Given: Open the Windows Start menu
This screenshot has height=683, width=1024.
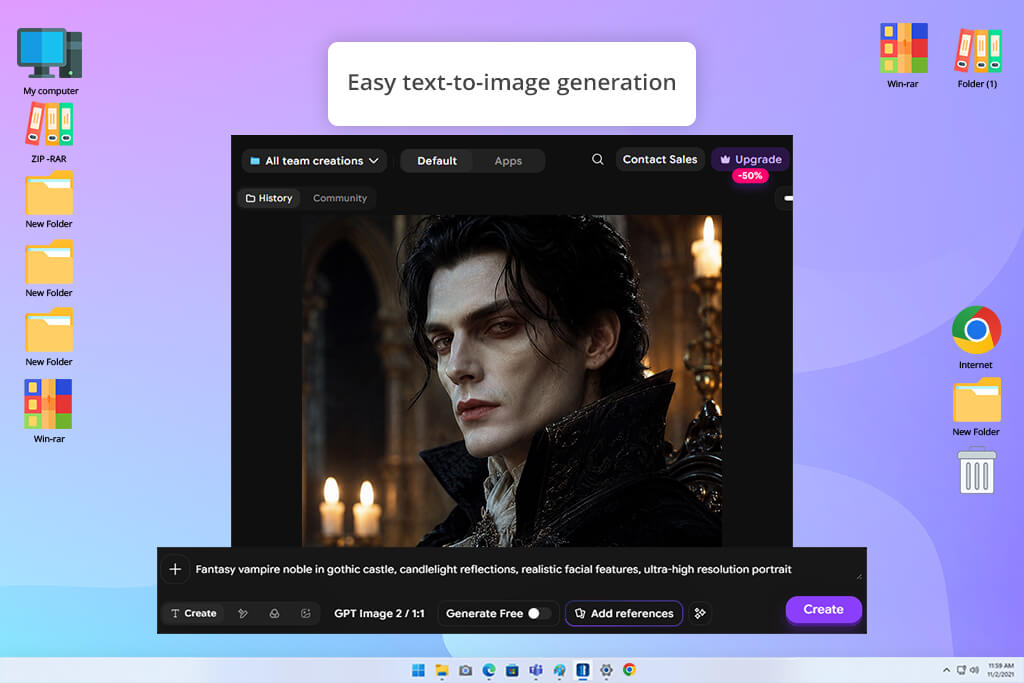Looking at the screenshot, I should point(418,670).
